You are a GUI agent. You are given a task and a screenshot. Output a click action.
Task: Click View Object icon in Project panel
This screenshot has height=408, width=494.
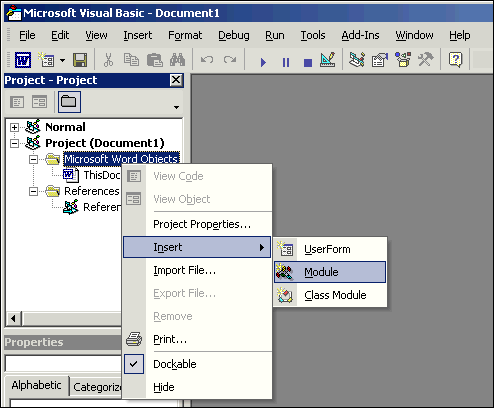click(39, 102)
